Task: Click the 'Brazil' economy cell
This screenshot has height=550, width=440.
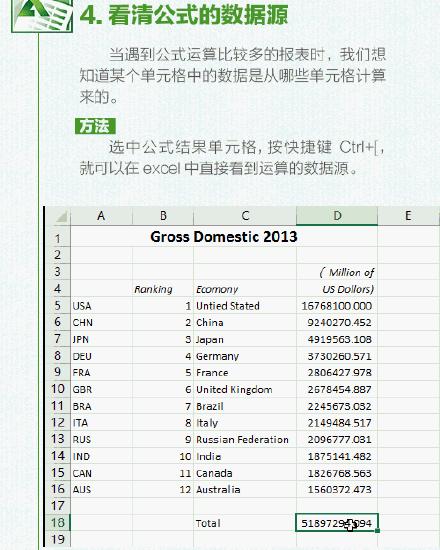Action: [245, 406]
